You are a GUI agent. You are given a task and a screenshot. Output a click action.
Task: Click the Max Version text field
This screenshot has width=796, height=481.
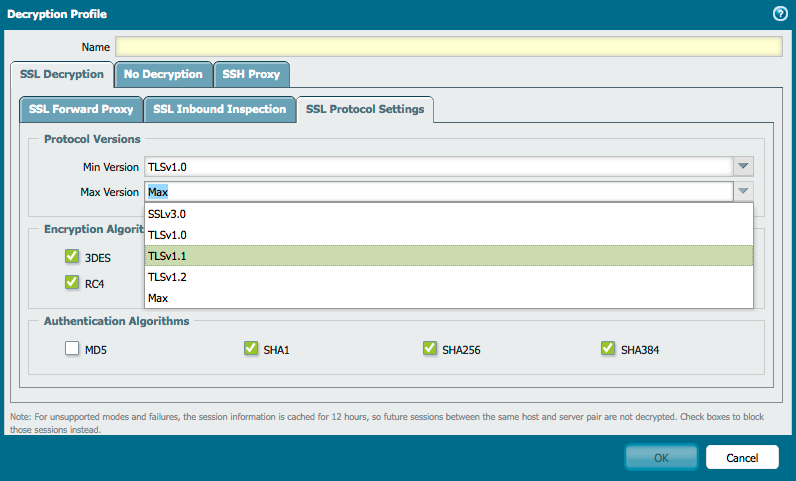439,191
